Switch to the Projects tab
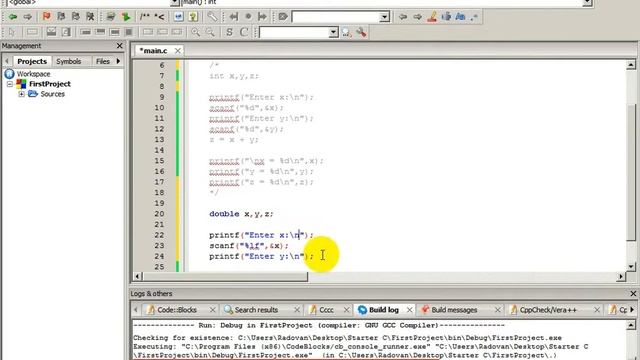This screenshot has width=640, height=360. 32,61
